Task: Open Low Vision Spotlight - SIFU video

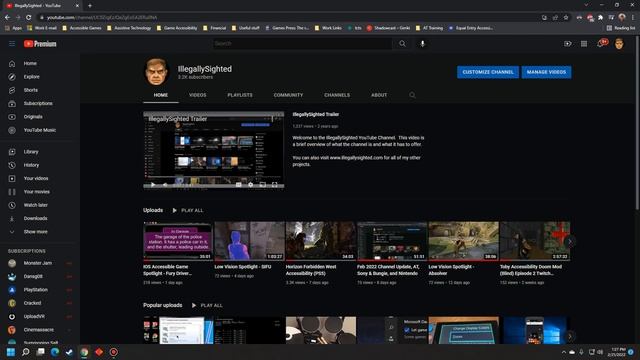Action: coord(249,241)
